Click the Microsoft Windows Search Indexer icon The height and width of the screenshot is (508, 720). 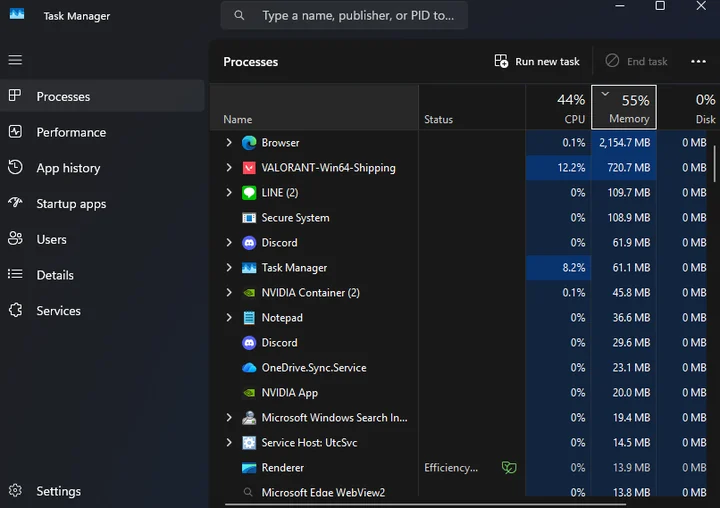point(249,418)
